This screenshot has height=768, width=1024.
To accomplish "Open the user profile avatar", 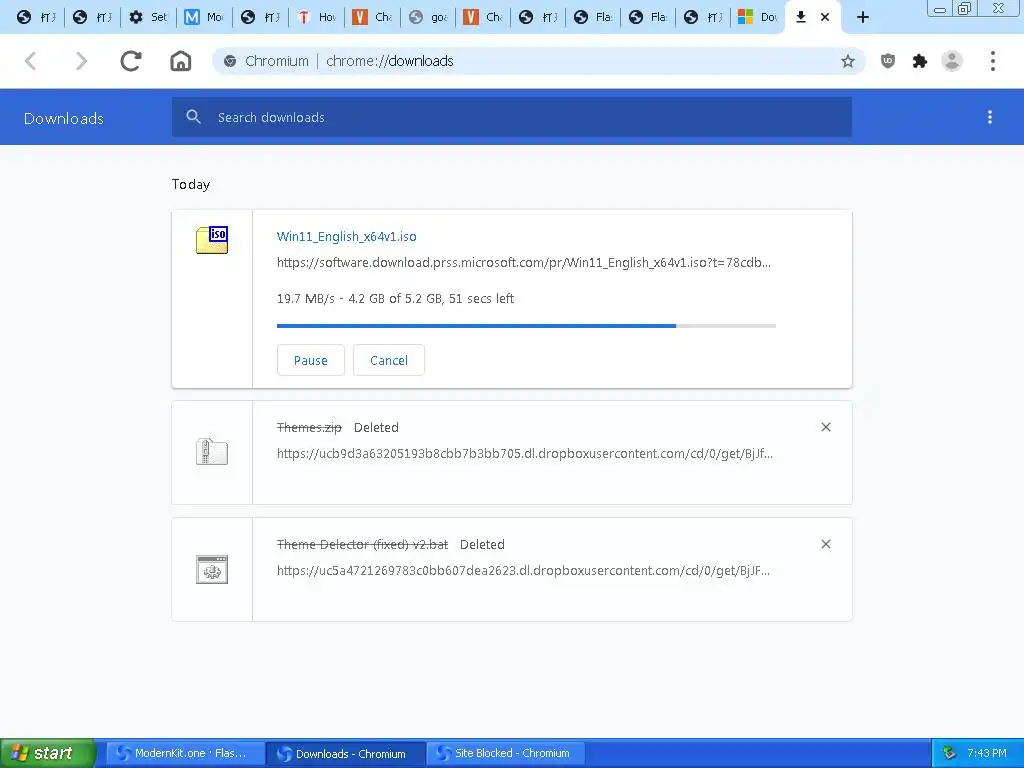I will point(952,61).
